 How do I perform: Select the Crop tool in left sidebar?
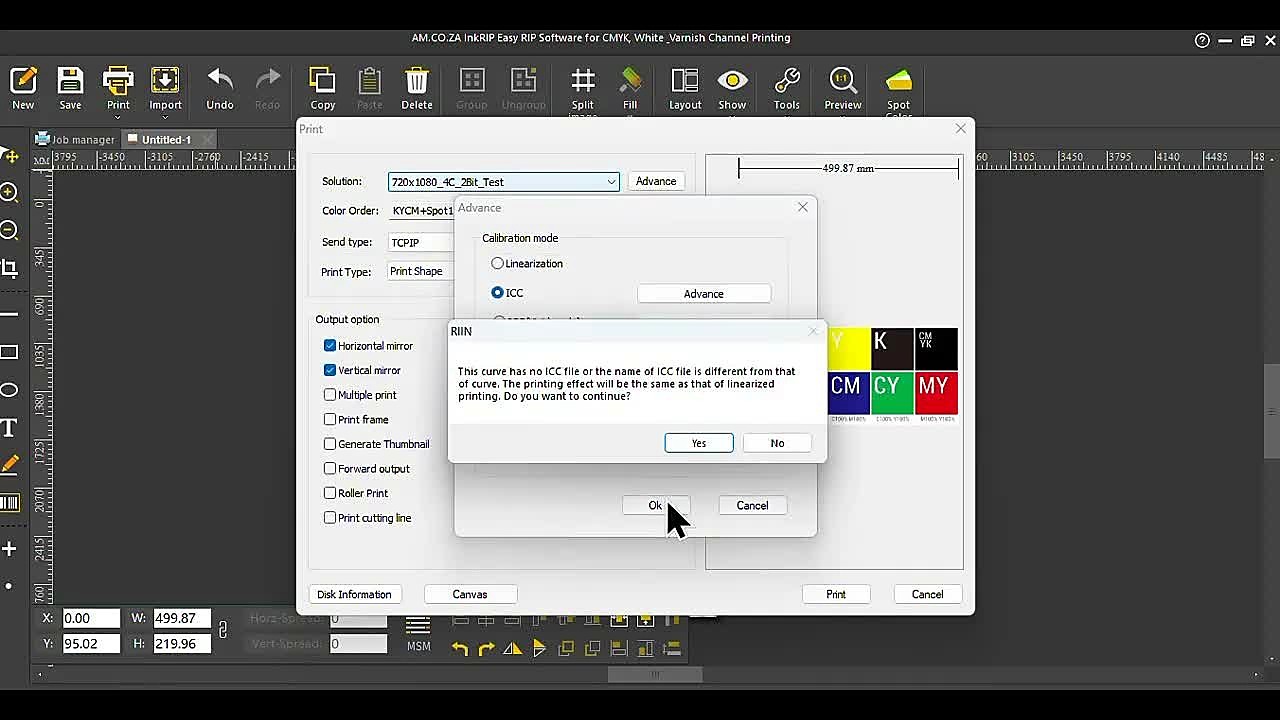click(x=9, y=268)
